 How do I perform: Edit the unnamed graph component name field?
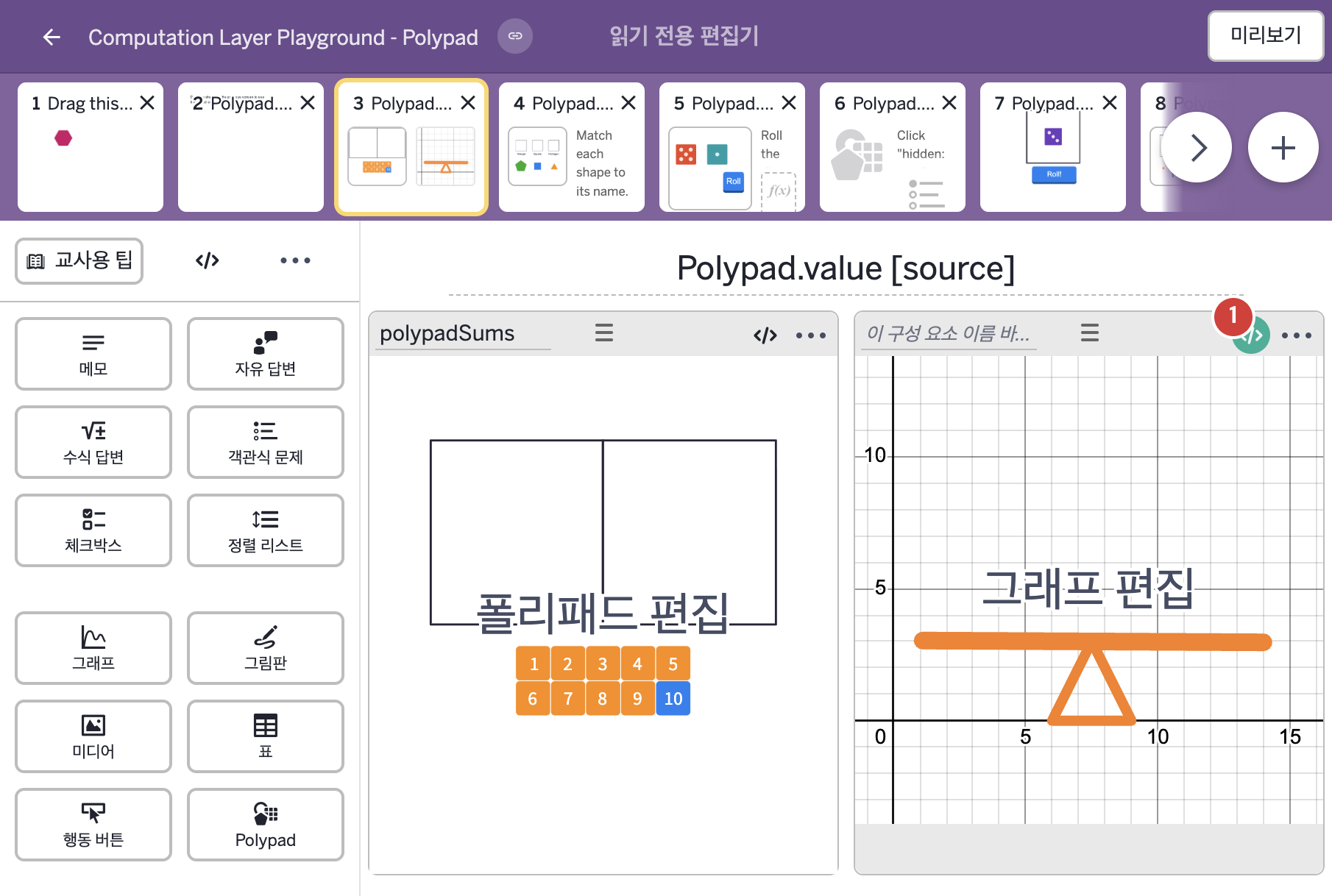pos(949,334)
